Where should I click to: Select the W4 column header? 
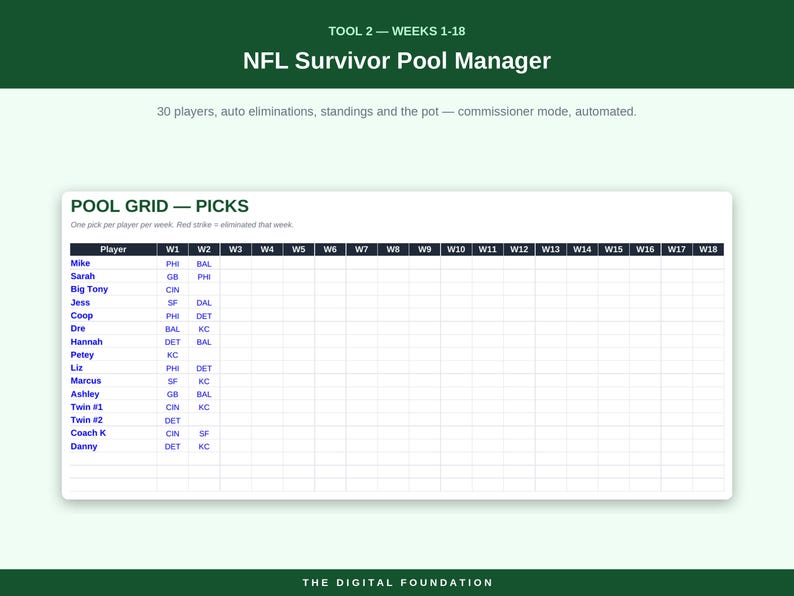pos(267,249)
